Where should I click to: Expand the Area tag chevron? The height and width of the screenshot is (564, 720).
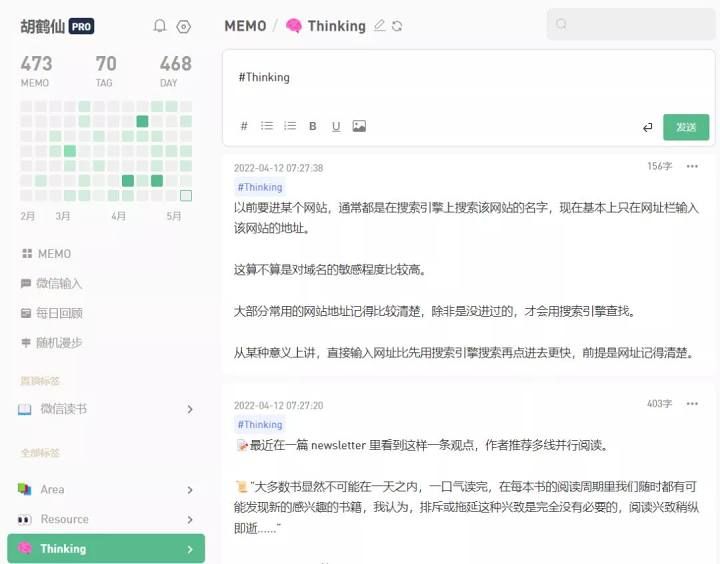[190, 490]
